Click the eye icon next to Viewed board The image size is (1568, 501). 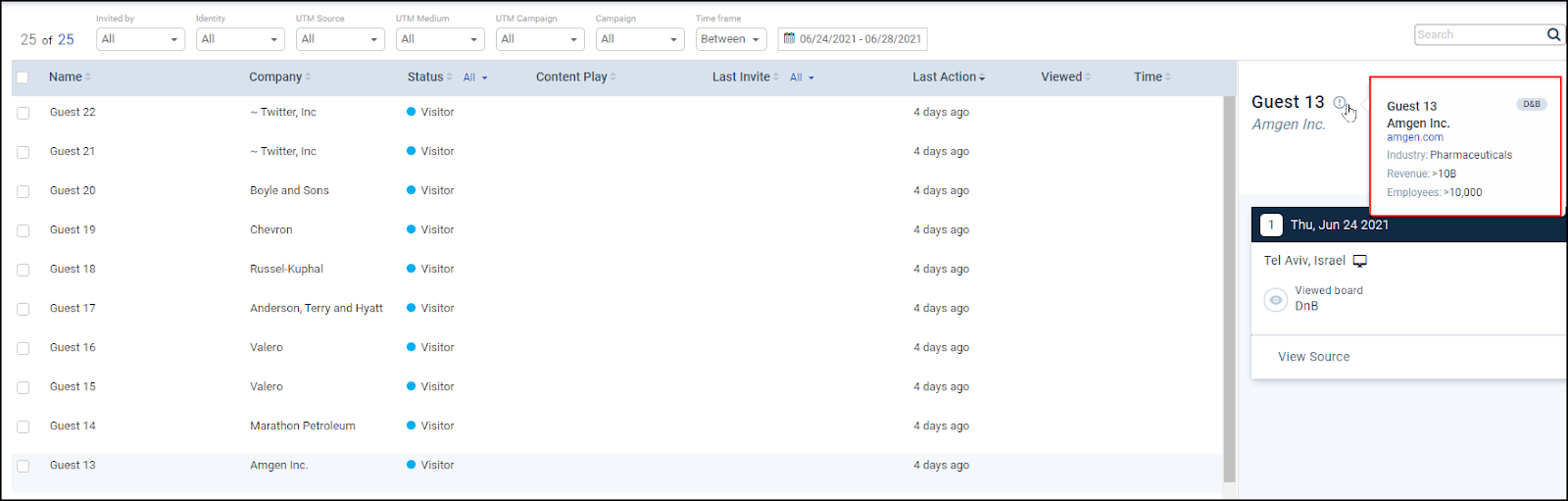point(1275,300)
